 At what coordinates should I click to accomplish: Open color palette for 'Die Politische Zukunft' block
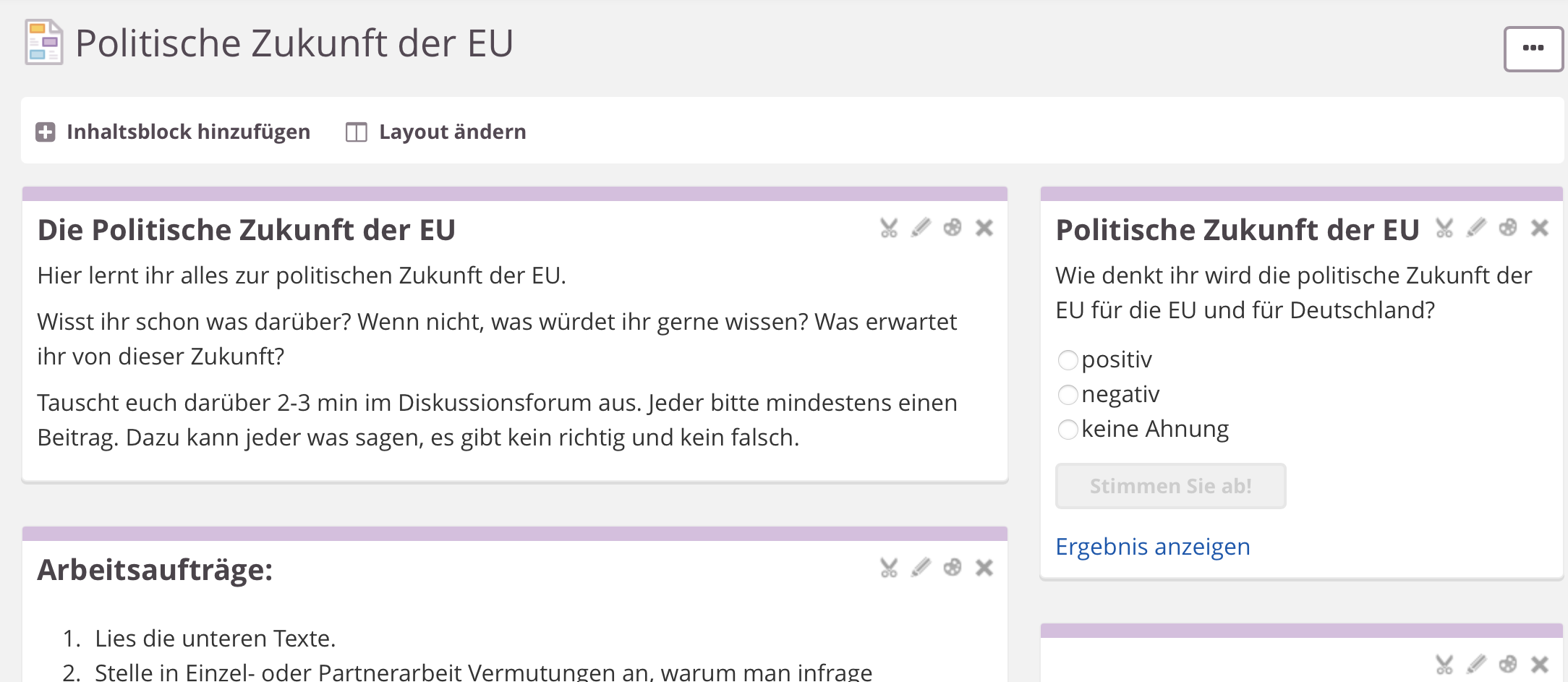pos(953,229)
